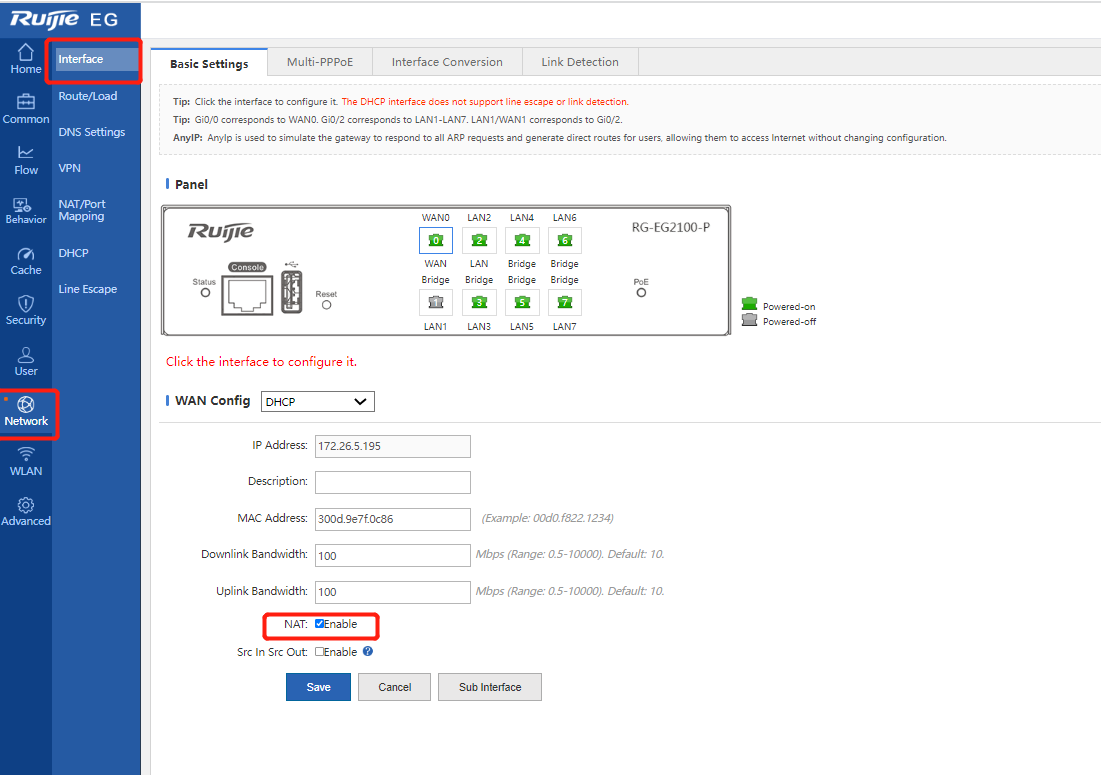The height and width of the screenshot is (775, 1101).
Task: Switch to the Multi-PPPoE tab
Action: 320,62
